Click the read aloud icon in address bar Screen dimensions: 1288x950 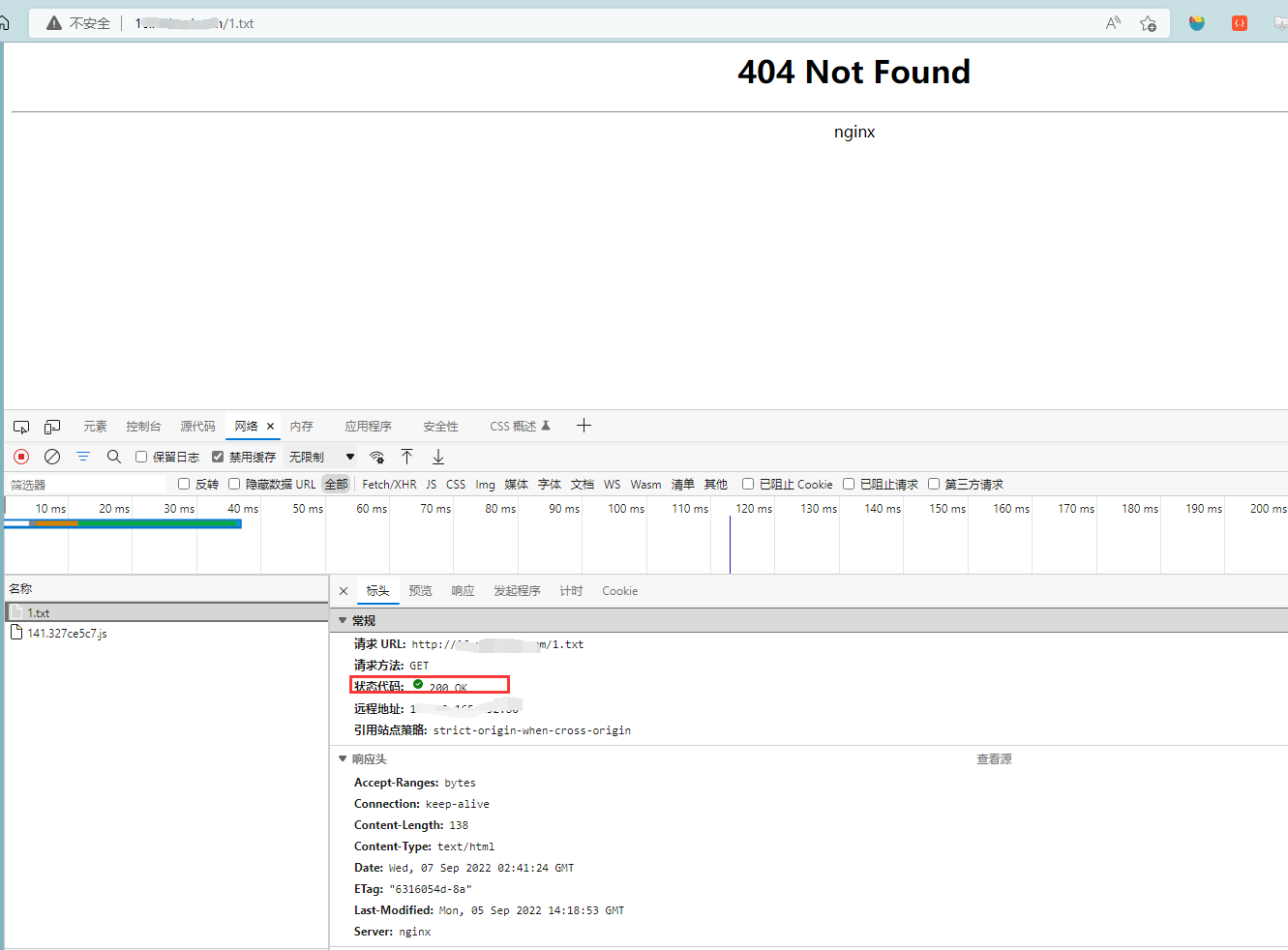(x=1113, y=23)
